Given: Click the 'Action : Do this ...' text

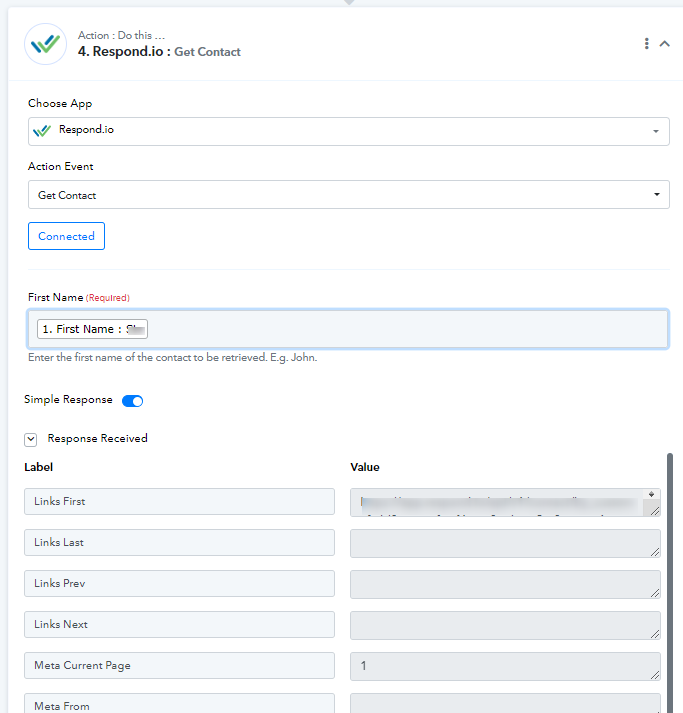Looking at the screenshot, I should (x=121, y=35).
